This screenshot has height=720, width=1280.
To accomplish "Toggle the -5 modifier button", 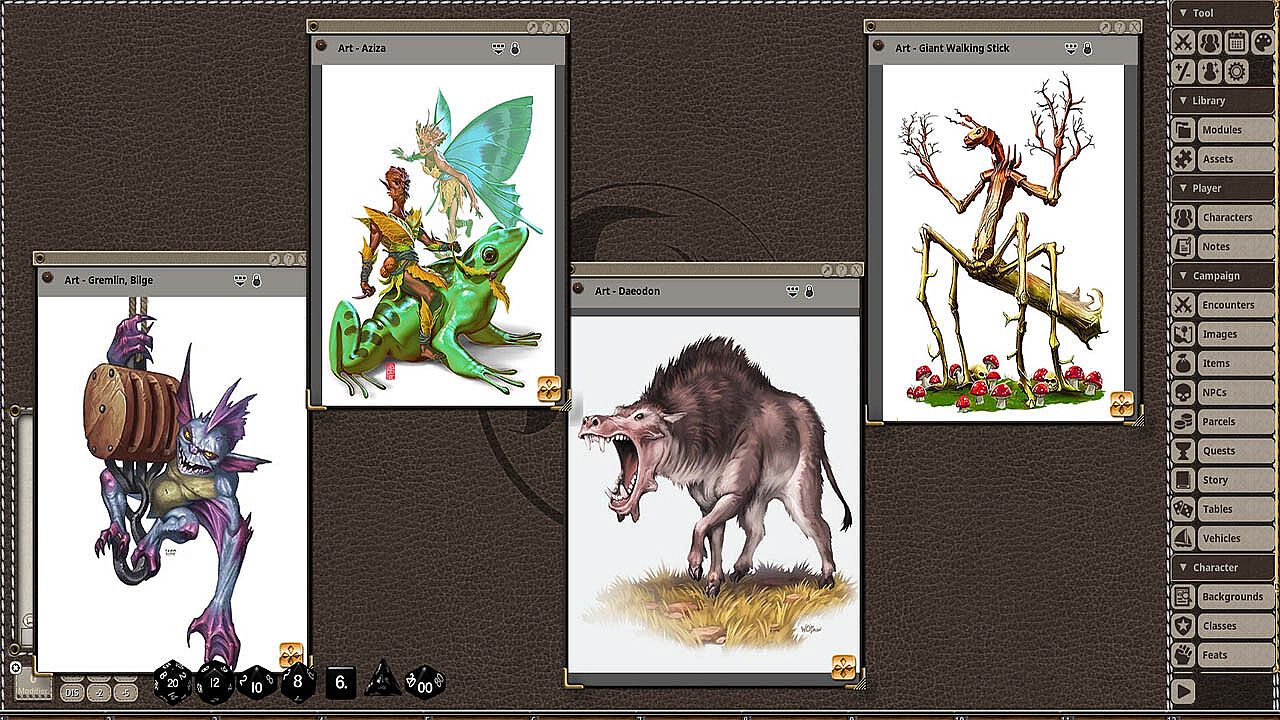I will point(125,692).
